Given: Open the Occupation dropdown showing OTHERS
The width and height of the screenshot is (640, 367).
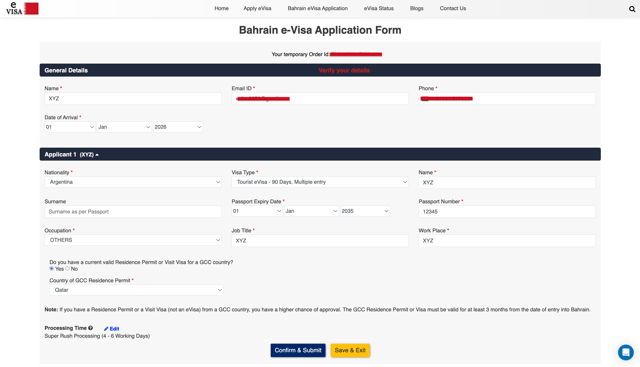Looking at the screenshot, I should (x=133, y=240).
